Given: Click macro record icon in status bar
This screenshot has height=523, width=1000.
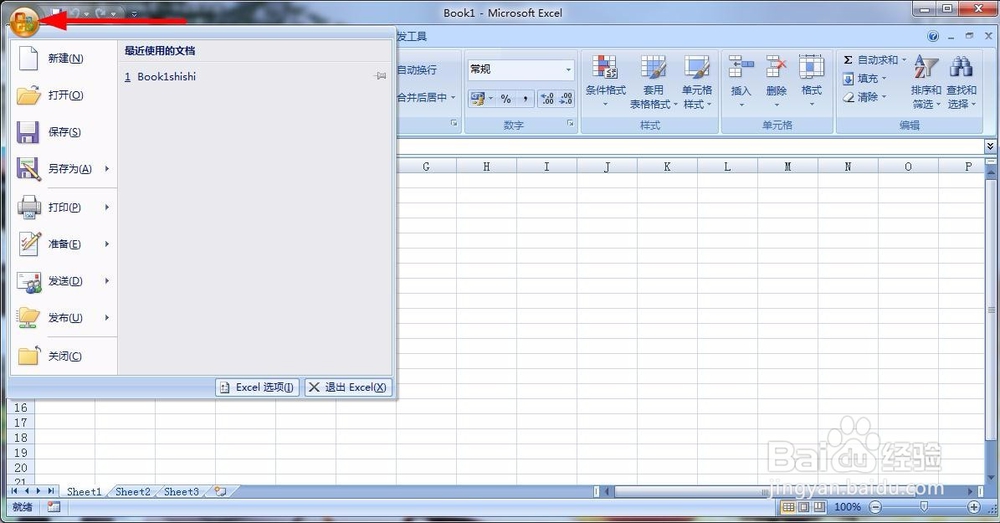Looking at the screenshot, I should (x=54, y=507).
